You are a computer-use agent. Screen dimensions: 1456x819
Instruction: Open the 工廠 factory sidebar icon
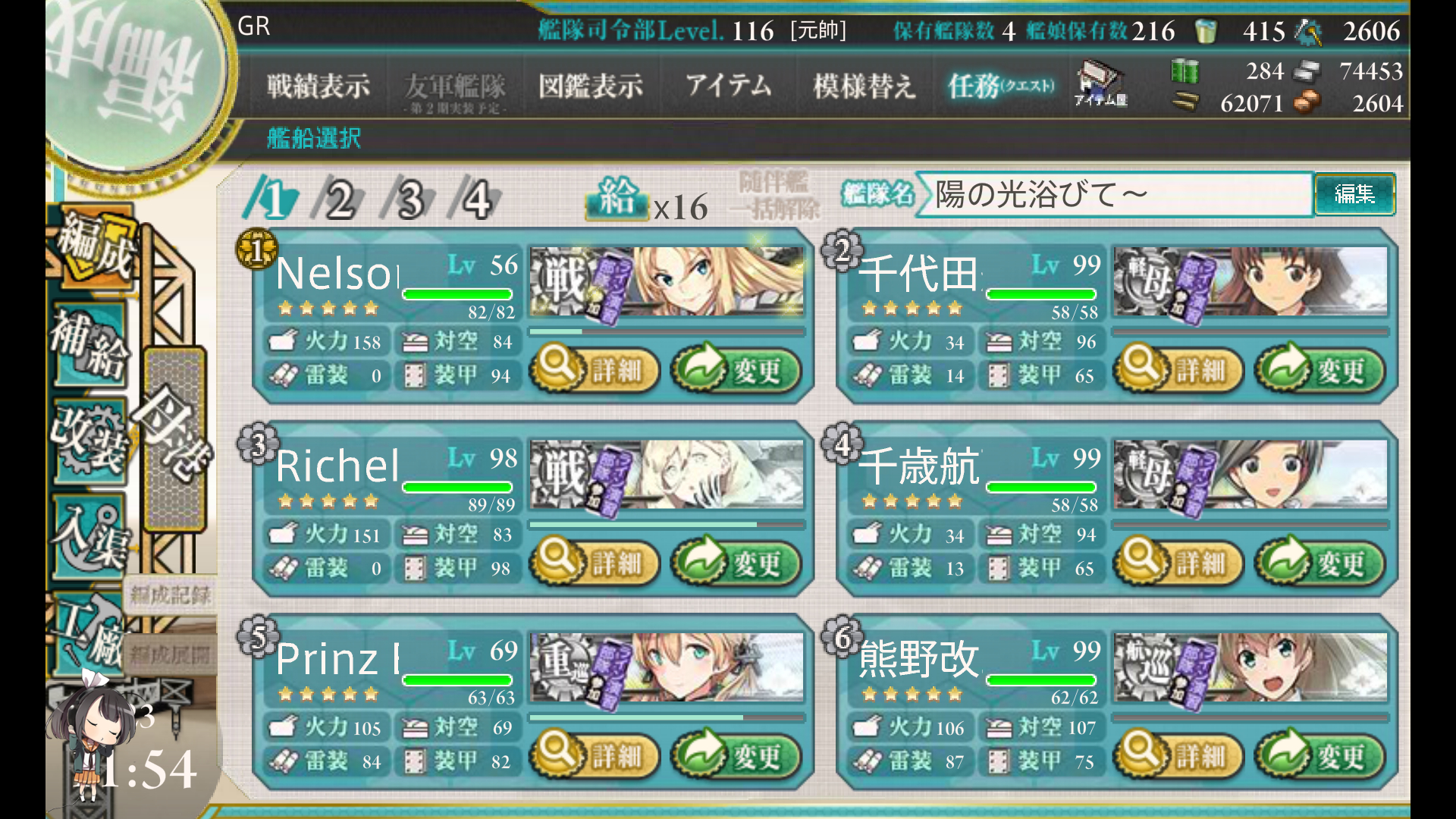(x=88, y=631)
